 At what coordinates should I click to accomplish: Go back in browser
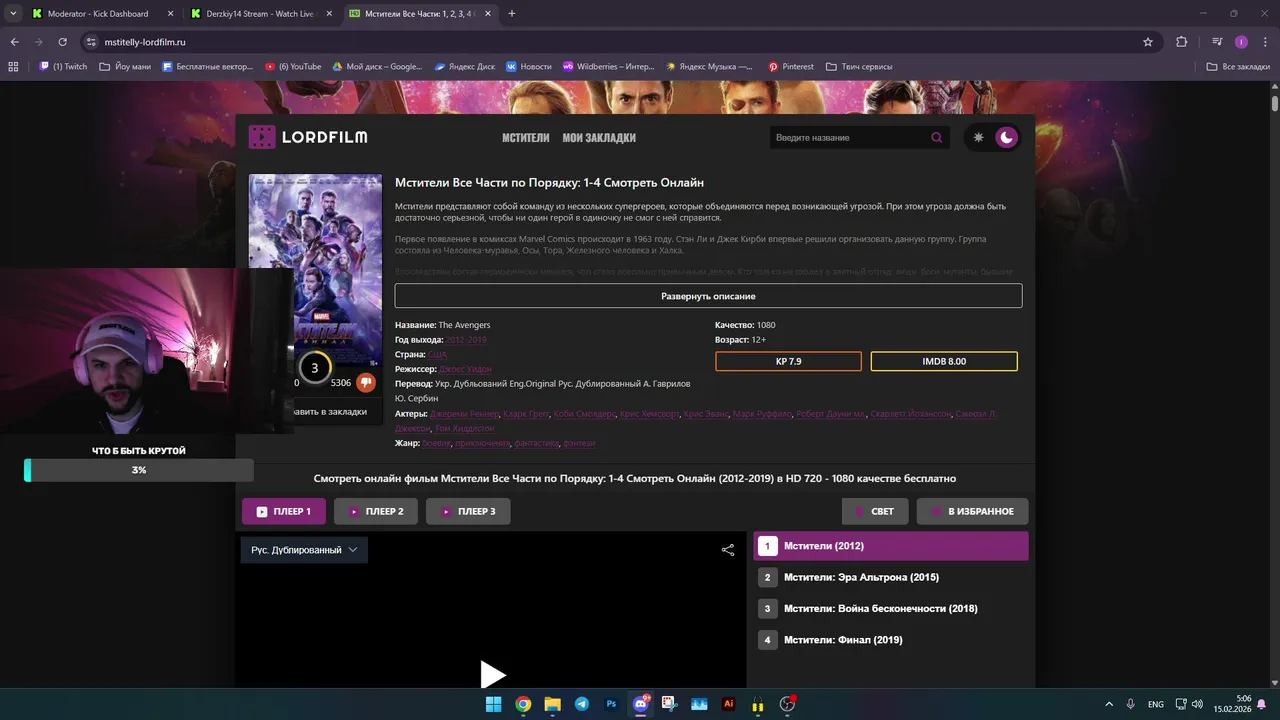click(14, 42)
